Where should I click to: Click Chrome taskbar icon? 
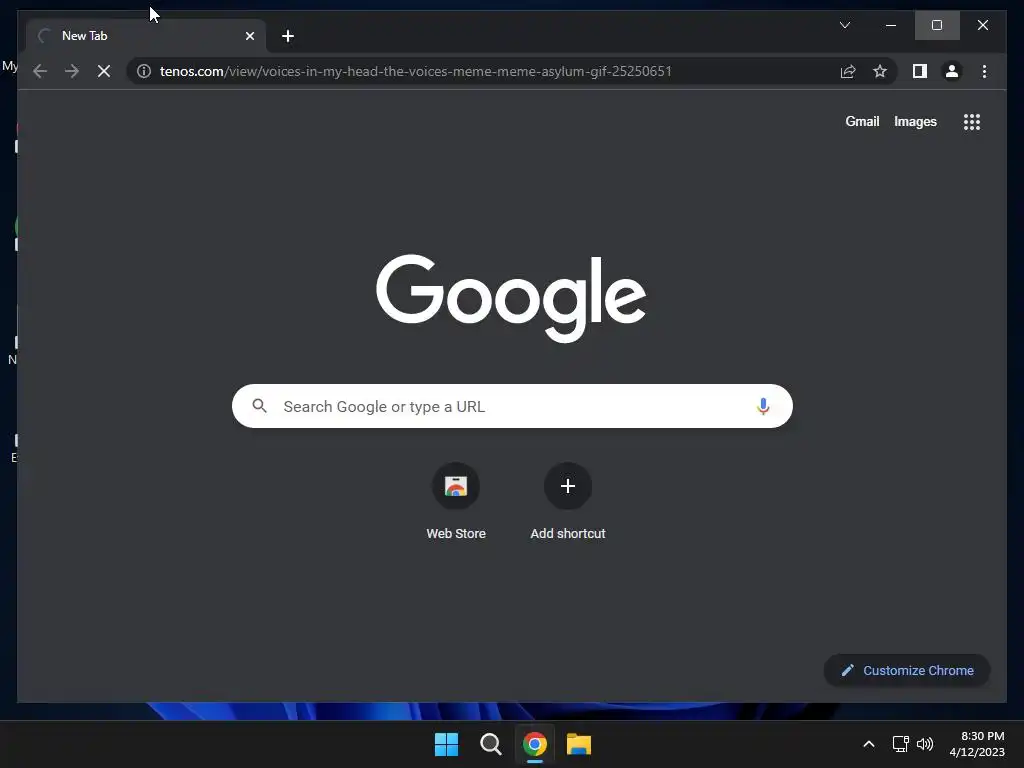coord(535,744)
